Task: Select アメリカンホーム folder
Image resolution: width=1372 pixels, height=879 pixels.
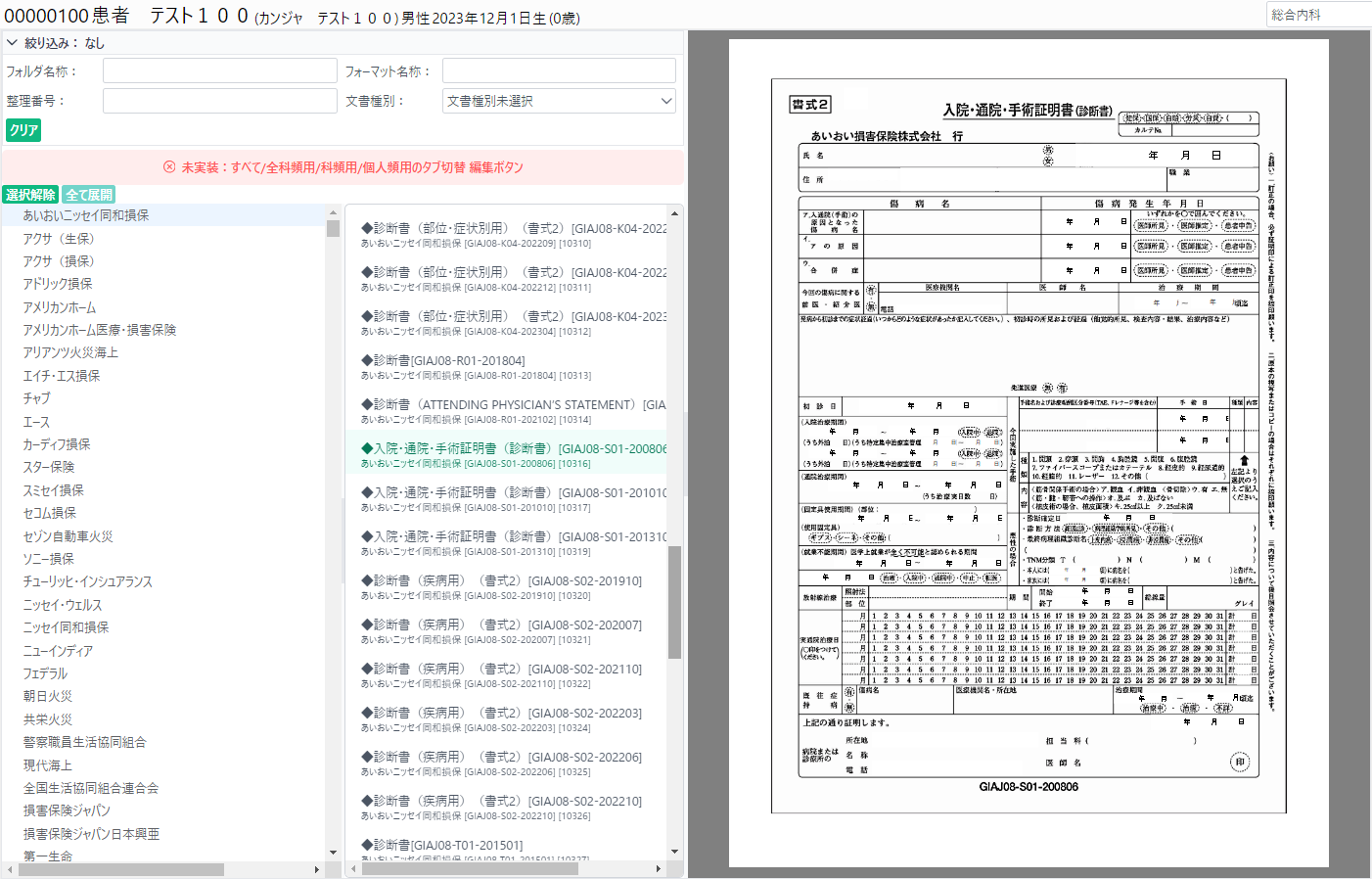Action: click(164, 307)
